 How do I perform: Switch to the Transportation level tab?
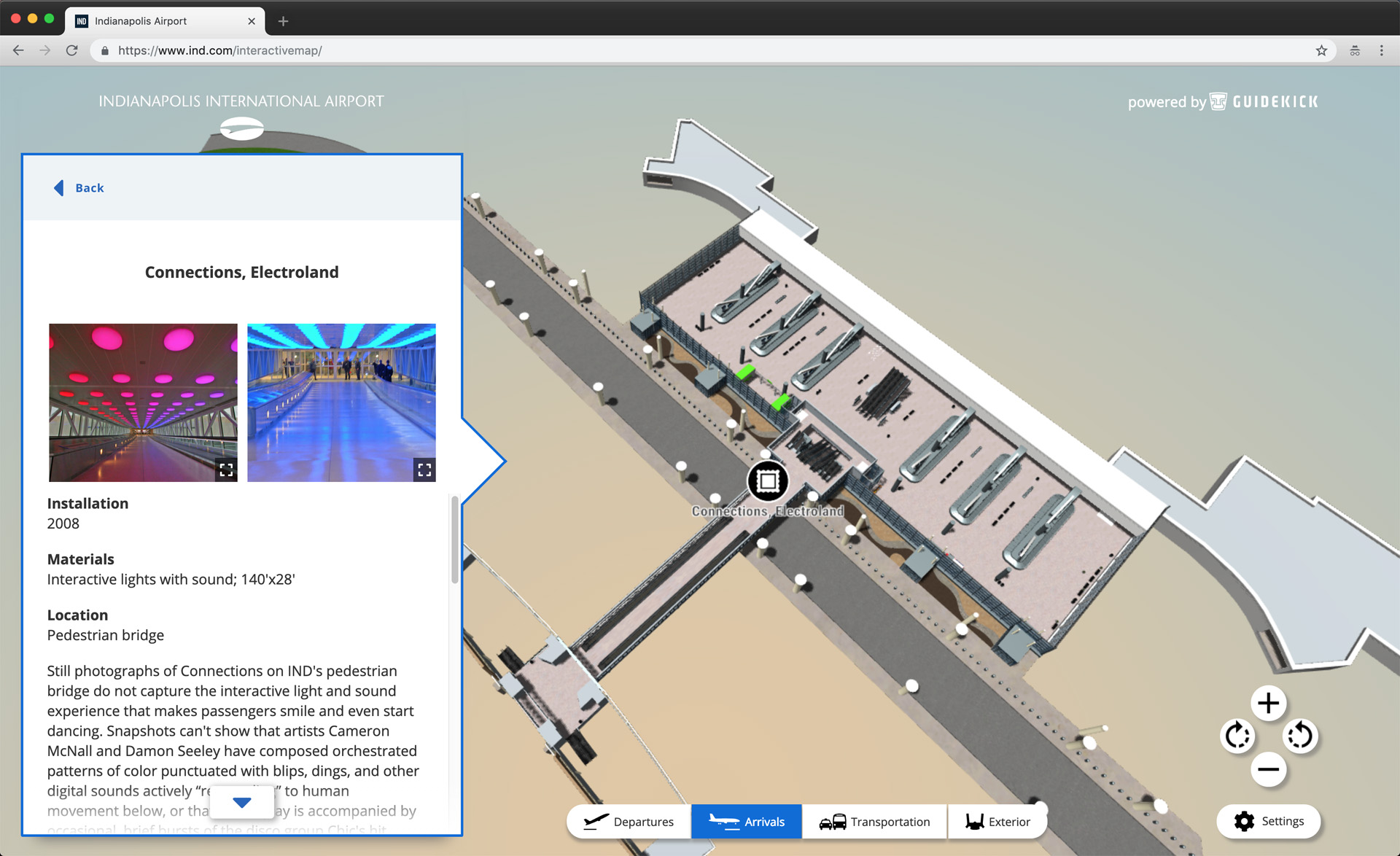[x=874, y=822]
